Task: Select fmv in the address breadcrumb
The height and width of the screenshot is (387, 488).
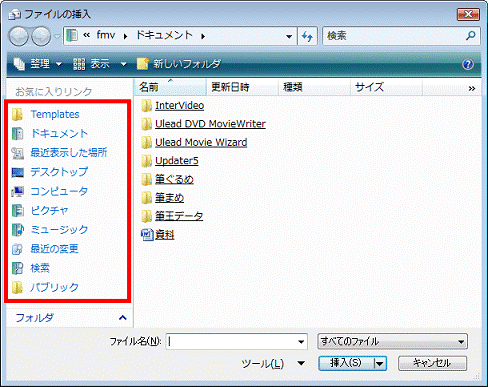Action: [x=106, y=35]
